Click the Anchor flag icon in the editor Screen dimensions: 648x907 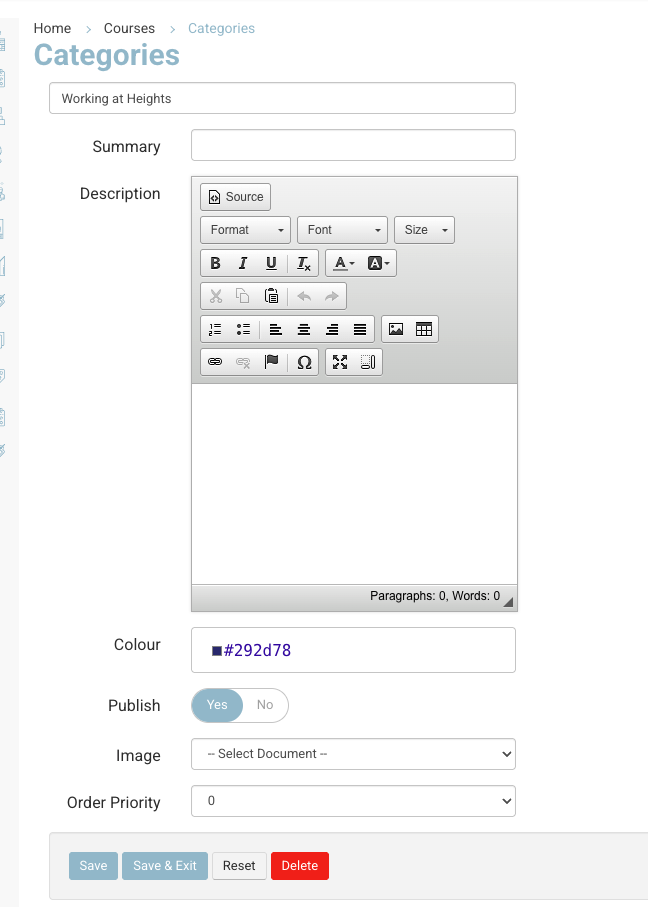pyautogui.click(x=270, y=361)
